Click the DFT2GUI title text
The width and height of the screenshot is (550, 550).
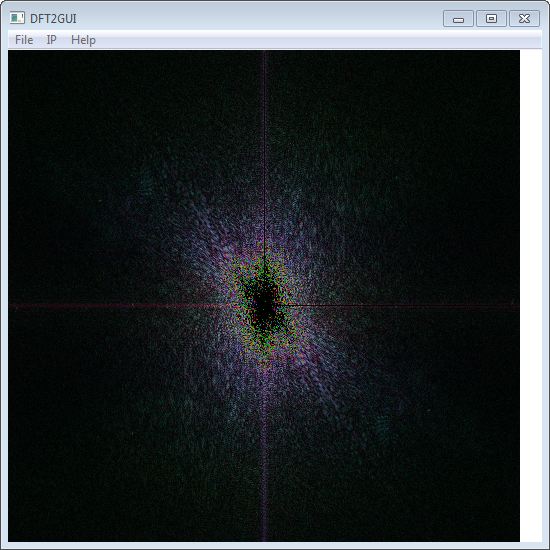pyautogui.click(x=53, y=19)
